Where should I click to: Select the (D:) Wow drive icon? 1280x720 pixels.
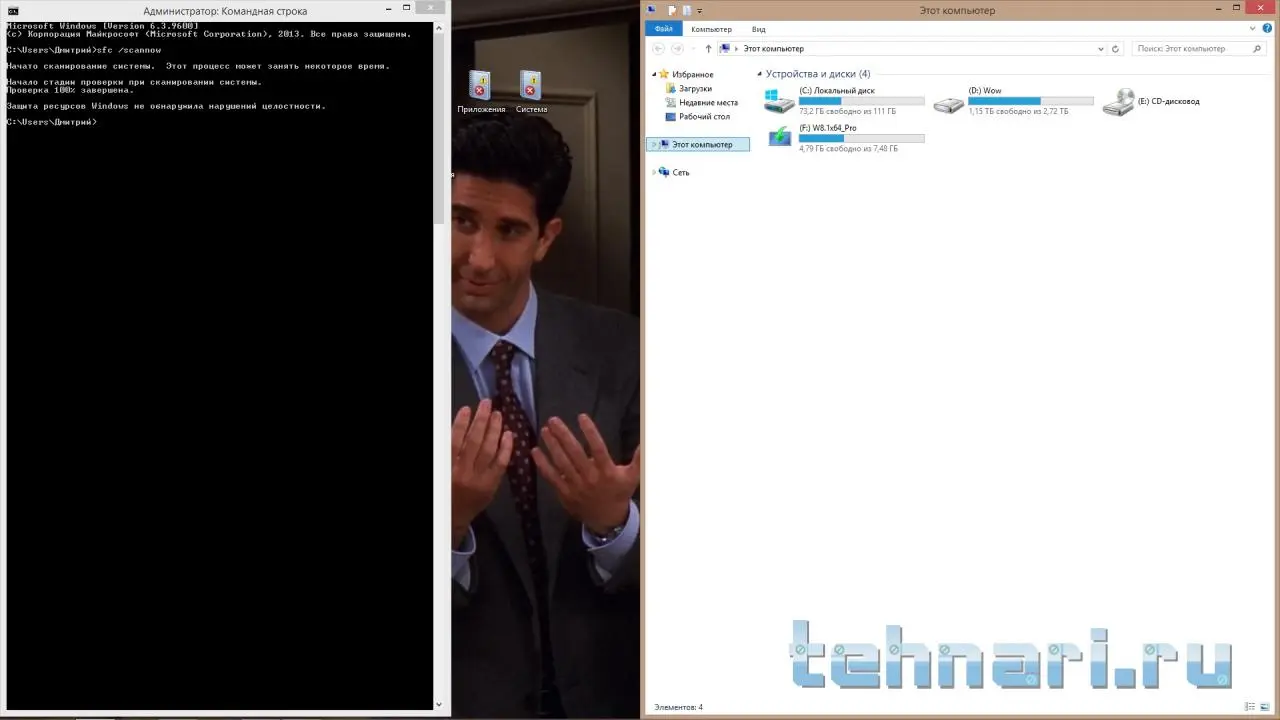point(948,103)
